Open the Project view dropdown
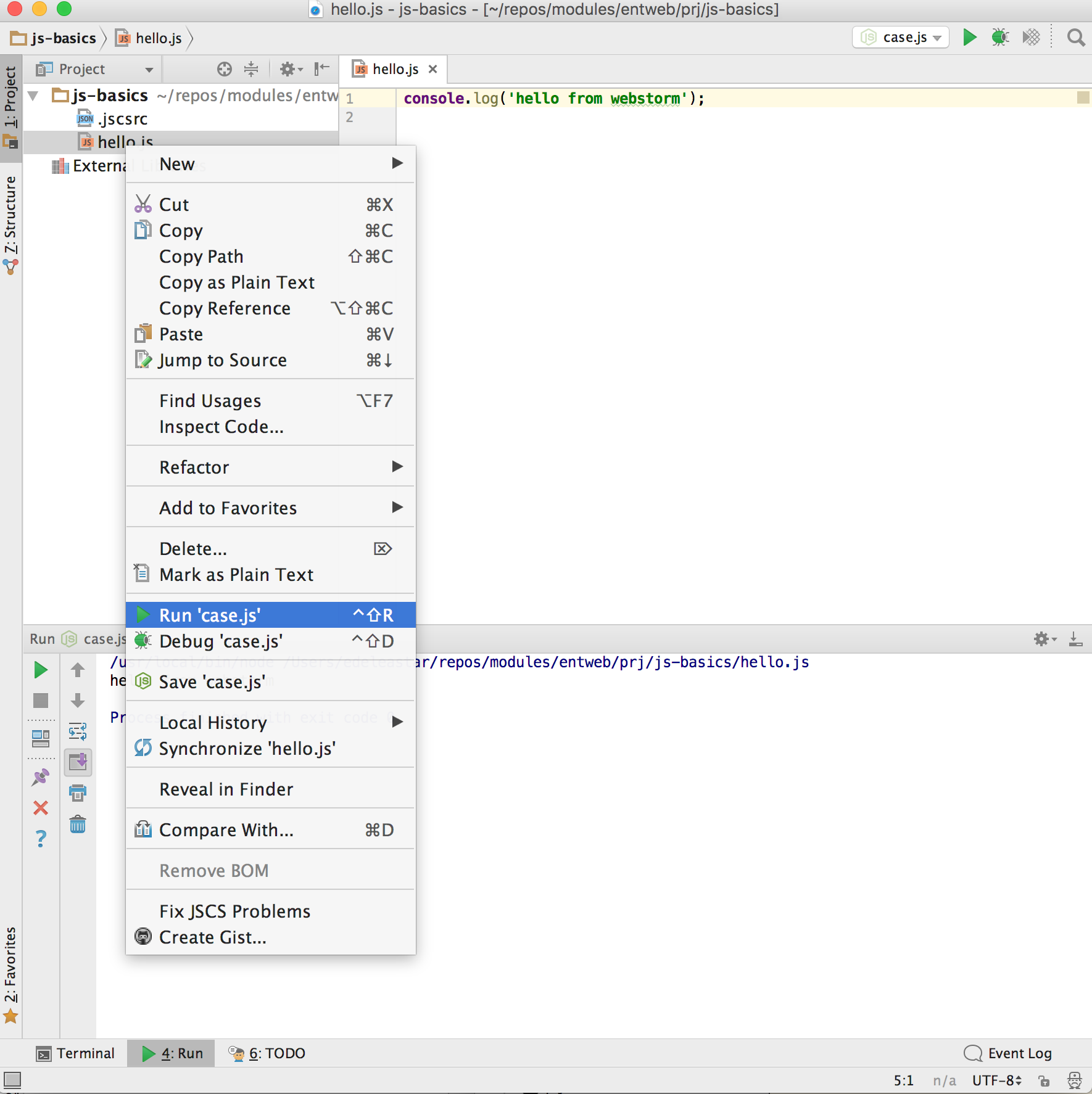1092x1094 pixels. 149,70
